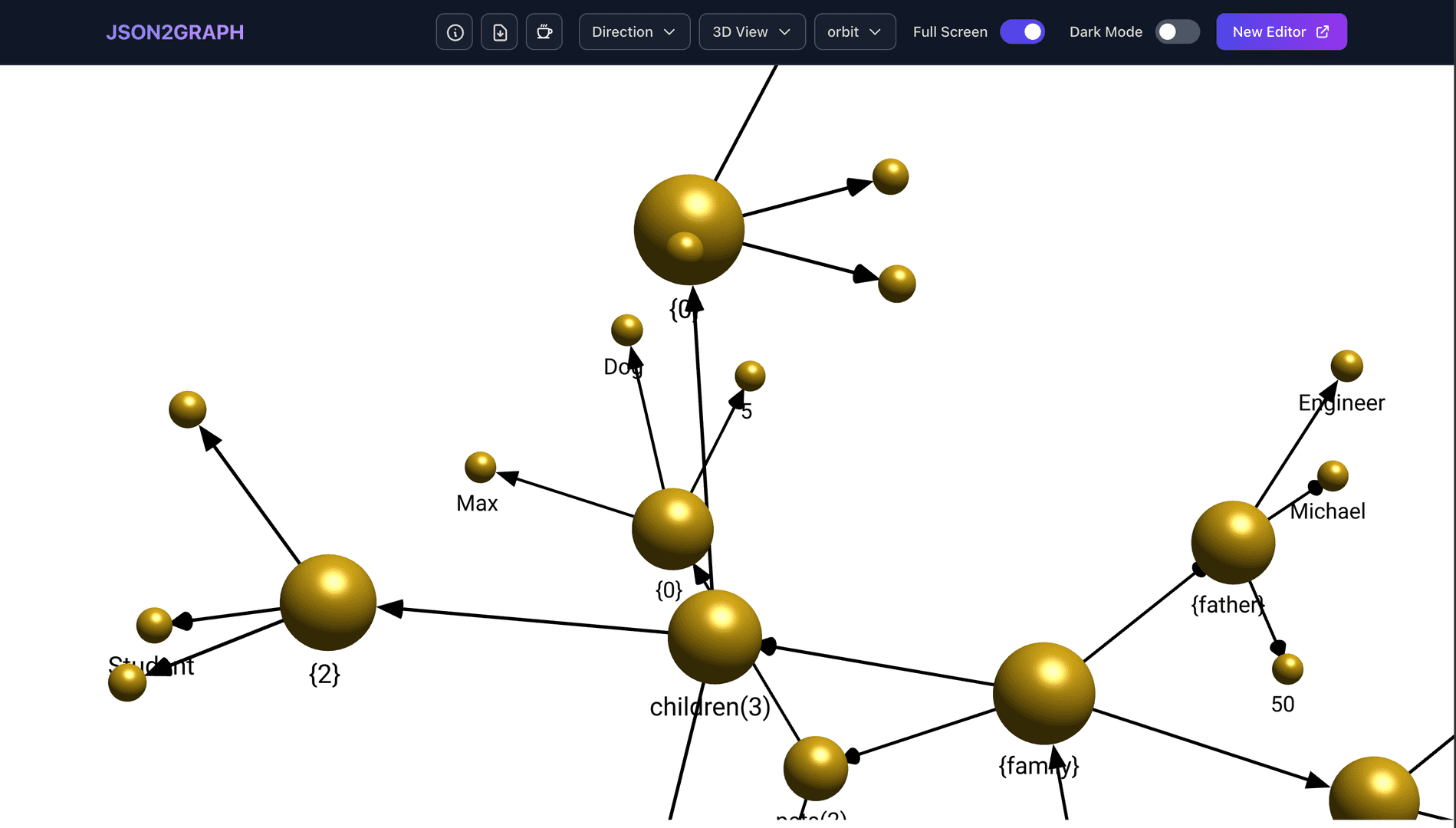Click the file download icon

499,31
